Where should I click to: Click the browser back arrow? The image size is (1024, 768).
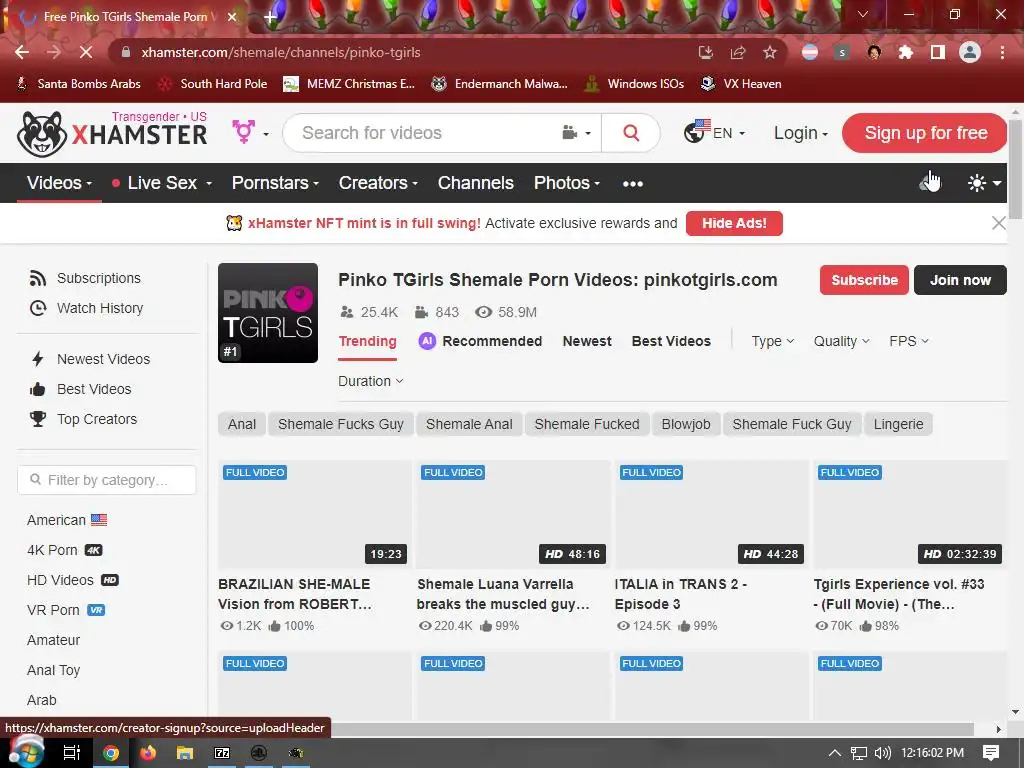(22, 52)
